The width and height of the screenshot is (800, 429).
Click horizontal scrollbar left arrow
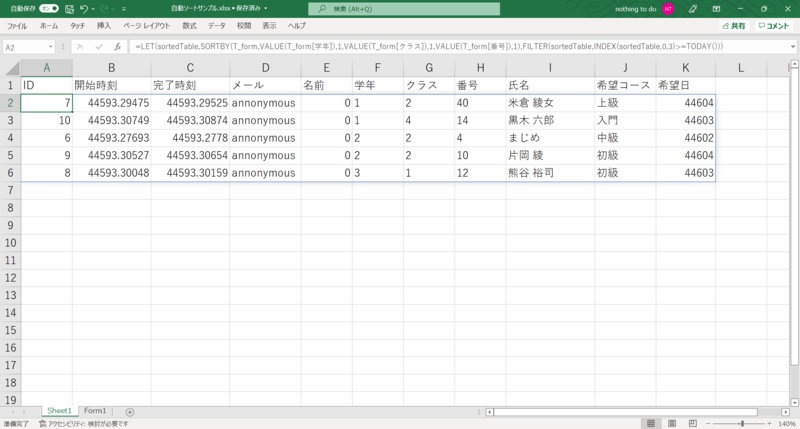click(x=489, y=412)
